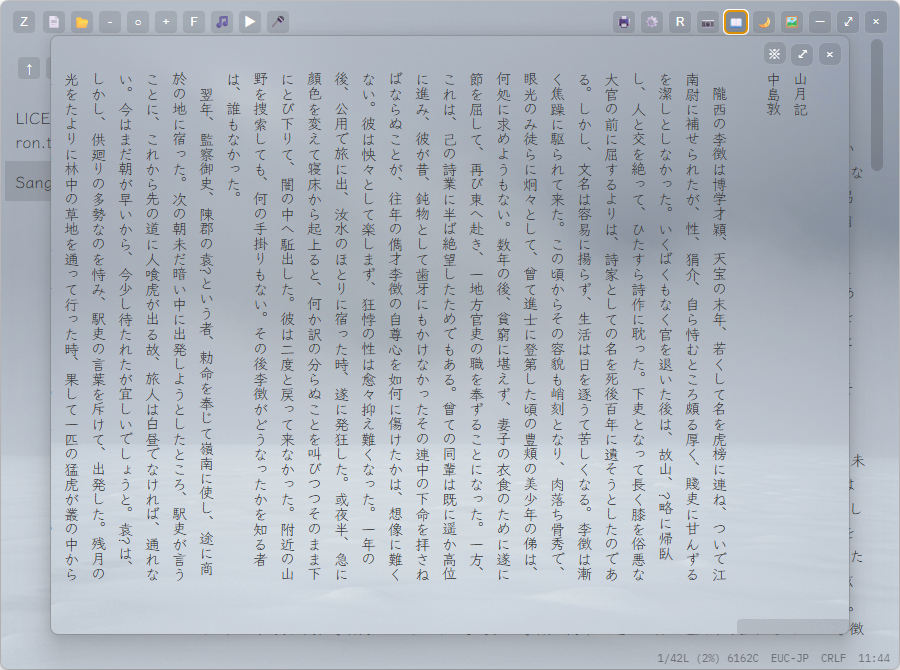Click the microphone icon
The image size is (900, 670).
click(x=278, y=22)
